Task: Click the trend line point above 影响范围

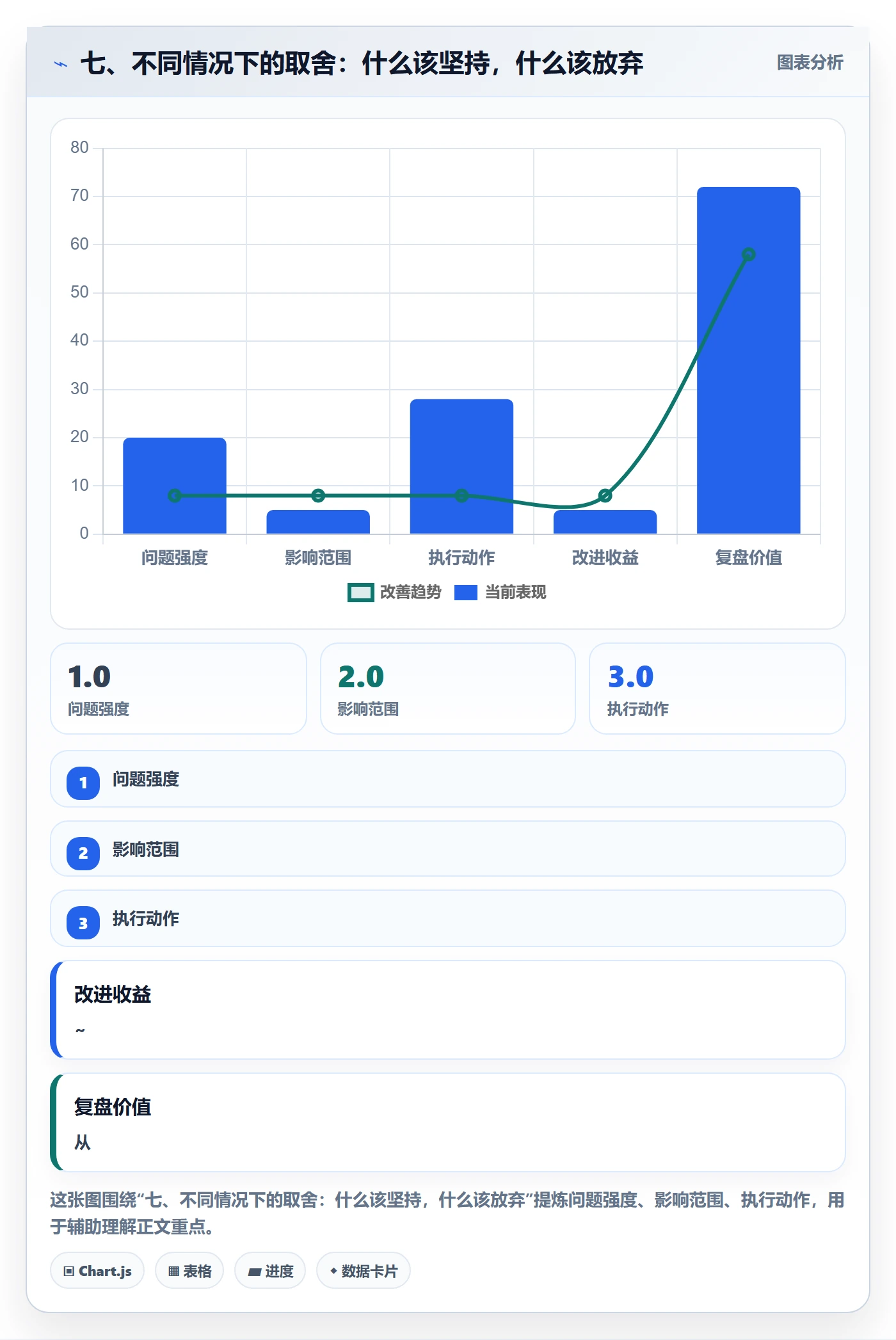Action: [318, 495]
